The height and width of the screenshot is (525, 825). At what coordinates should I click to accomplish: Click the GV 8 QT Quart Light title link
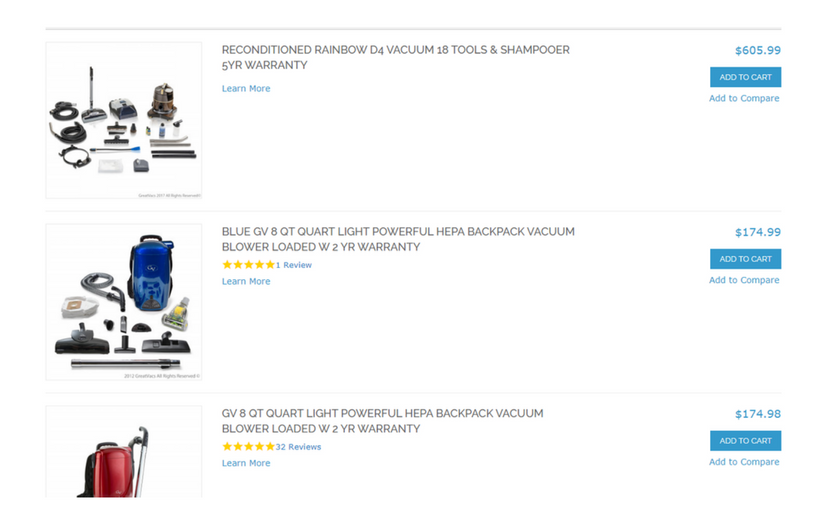point(382,421)
